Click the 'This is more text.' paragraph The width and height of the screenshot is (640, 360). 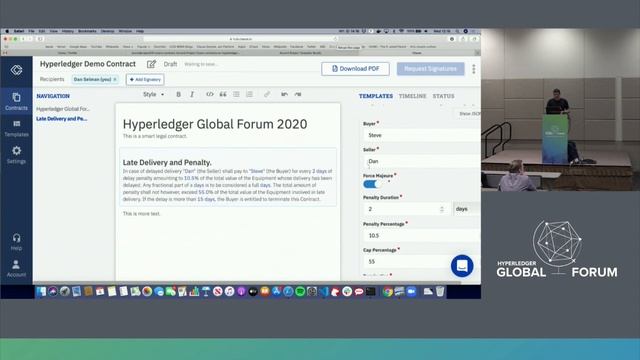point(142,213)
